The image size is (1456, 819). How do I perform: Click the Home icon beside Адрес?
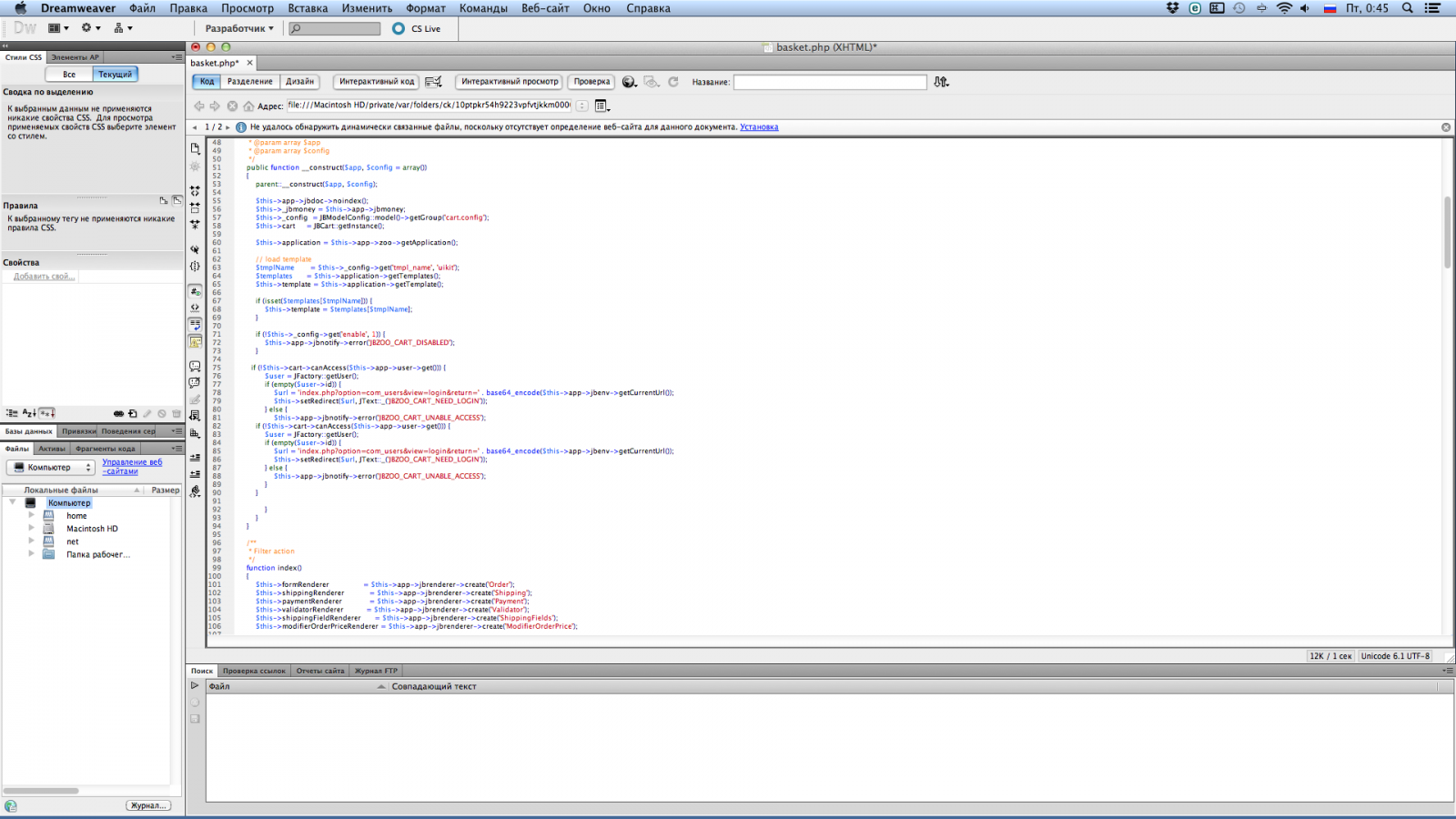click(x=248, y=106)
